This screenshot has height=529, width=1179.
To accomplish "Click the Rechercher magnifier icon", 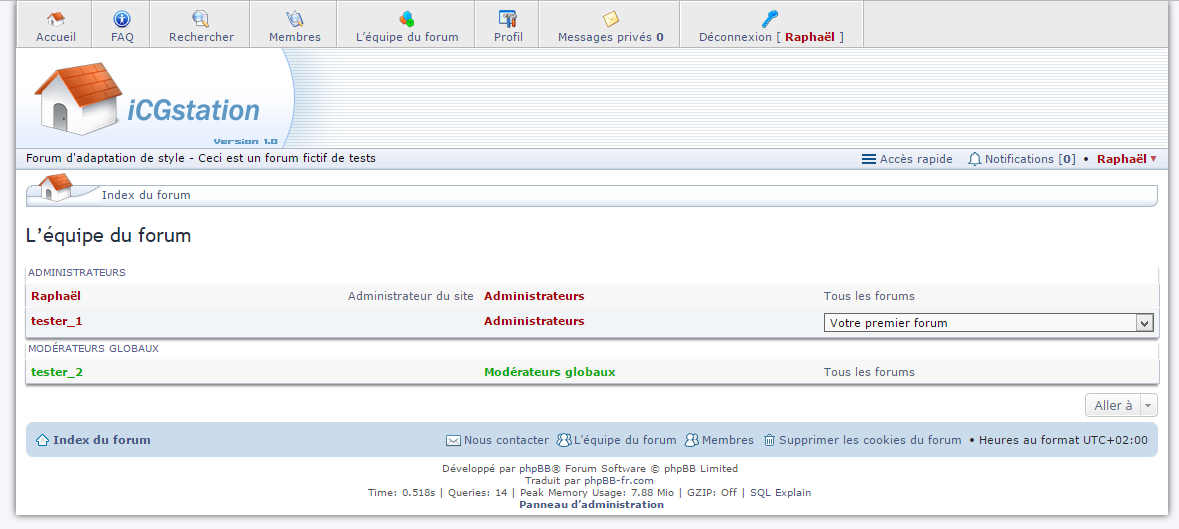I will click(x=201, y=18).
